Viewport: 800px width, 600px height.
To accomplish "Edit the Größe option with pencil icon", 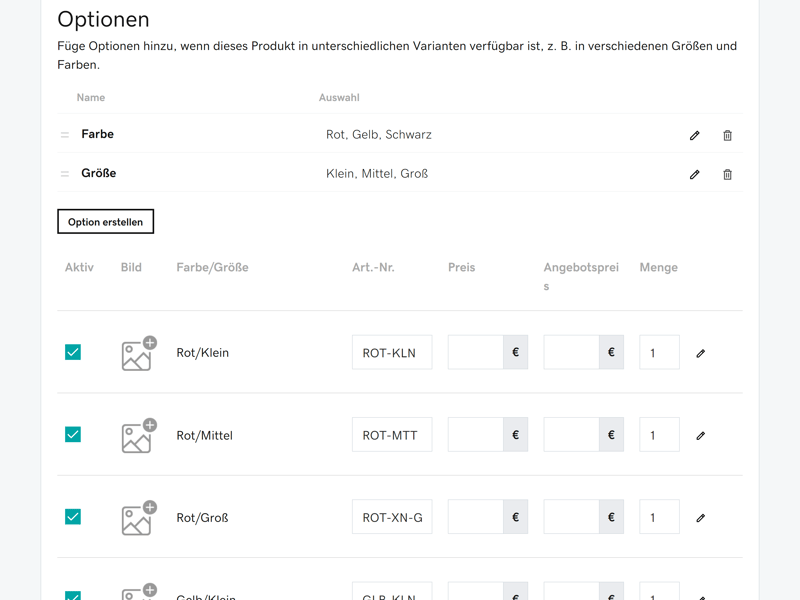I will [695, 174].
